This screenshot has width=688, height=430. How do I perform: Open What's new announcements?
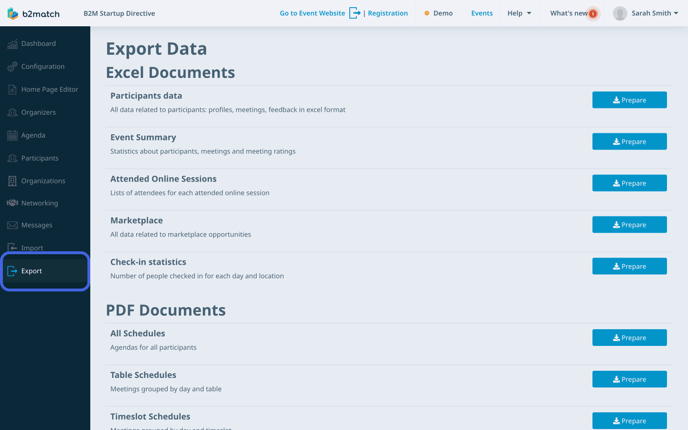click(569, 13)
